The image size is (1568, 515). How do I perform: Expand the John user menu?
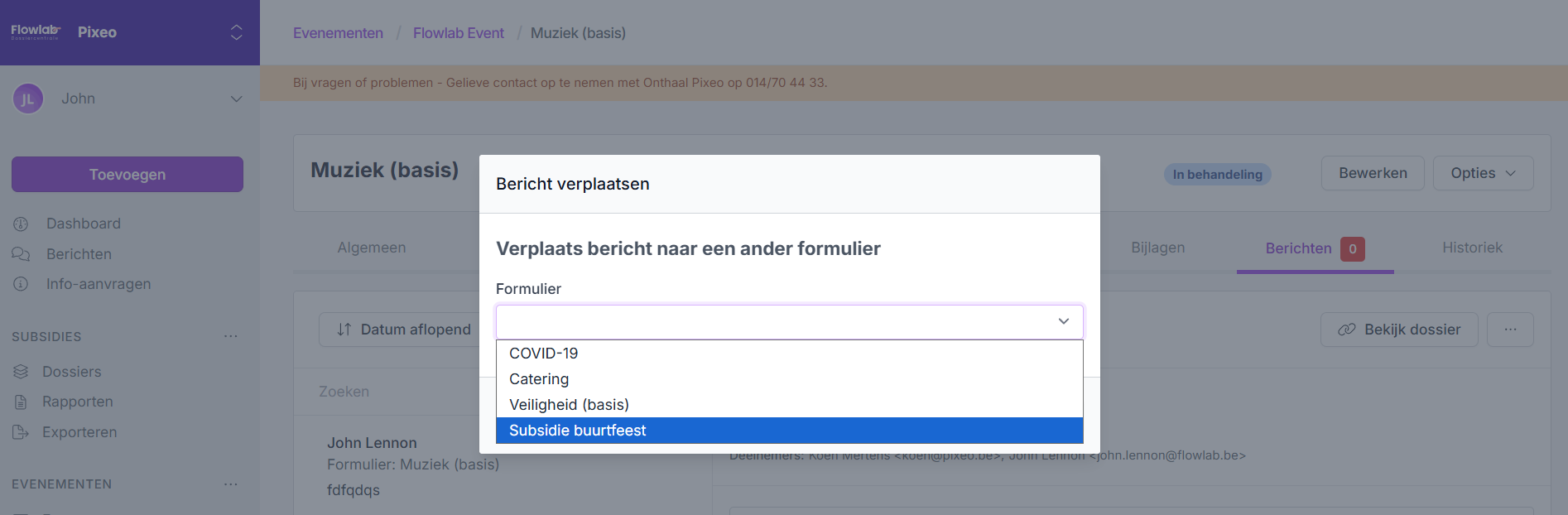[x=236, y=99]
